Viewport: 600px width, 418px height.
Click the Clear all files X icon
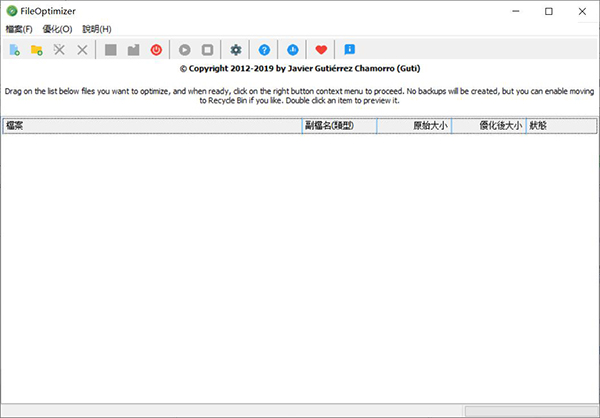point(82,50)
